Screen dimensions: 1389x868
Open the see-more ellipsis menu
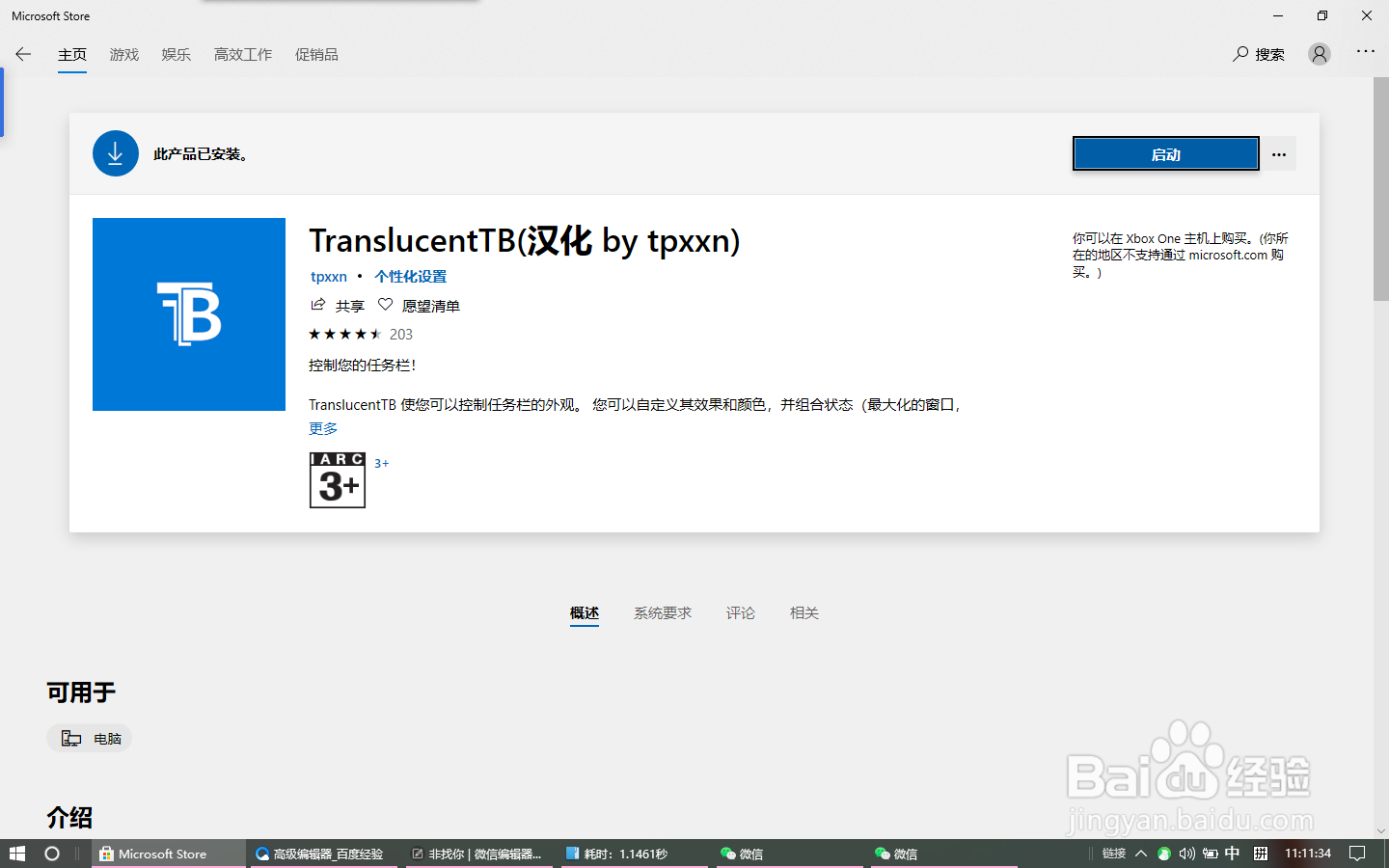1366,53
